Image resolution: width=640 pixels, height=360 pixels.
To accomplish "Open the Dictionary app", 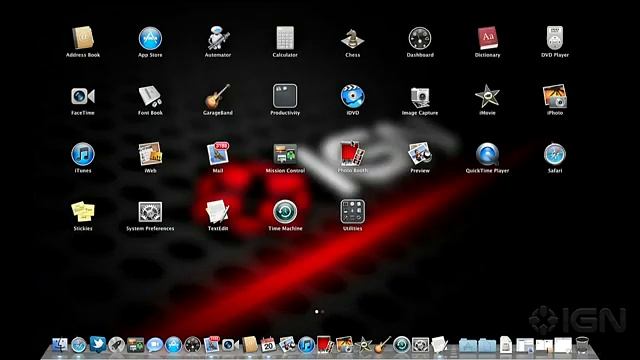I will pos(487,38).
